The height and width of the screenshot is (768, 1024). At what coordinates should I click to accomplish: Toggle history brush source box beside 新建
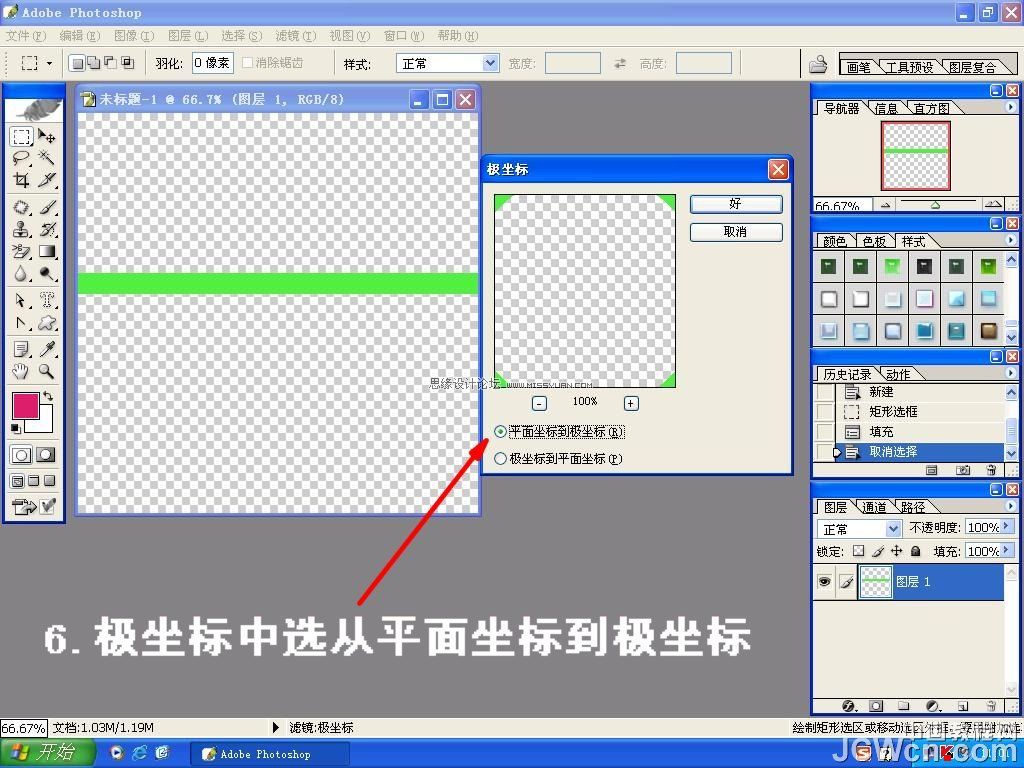[x=825, y=392]
